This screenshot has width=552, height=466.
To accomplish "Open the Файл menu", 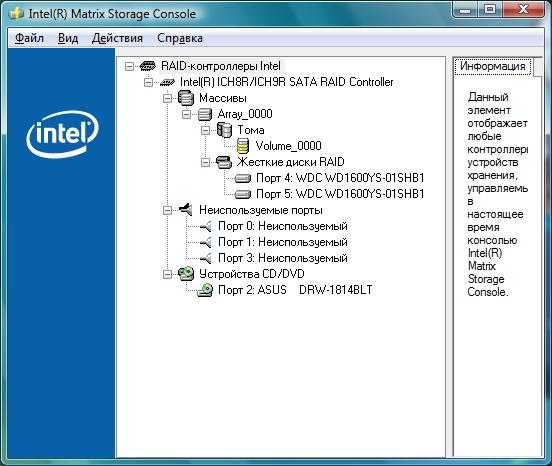I will pyautogui.click(x=29, y=38).
